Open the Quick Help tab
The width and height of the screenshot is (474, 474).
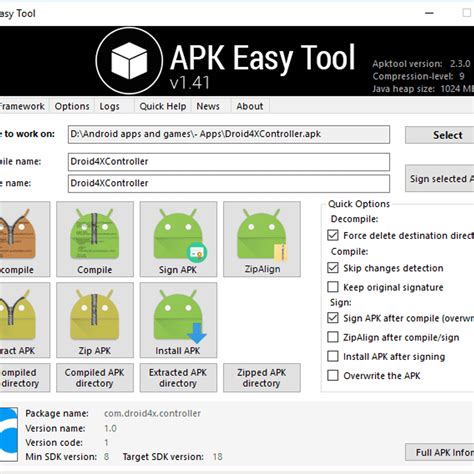coord(163,106)
